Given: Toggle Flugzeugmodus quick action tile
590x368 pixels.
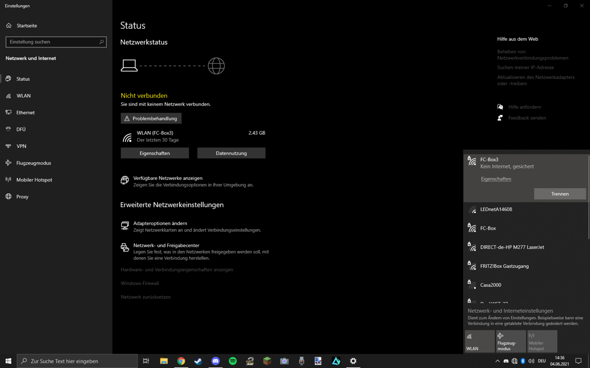Looking at the screenshot, I should coord(511,342).
